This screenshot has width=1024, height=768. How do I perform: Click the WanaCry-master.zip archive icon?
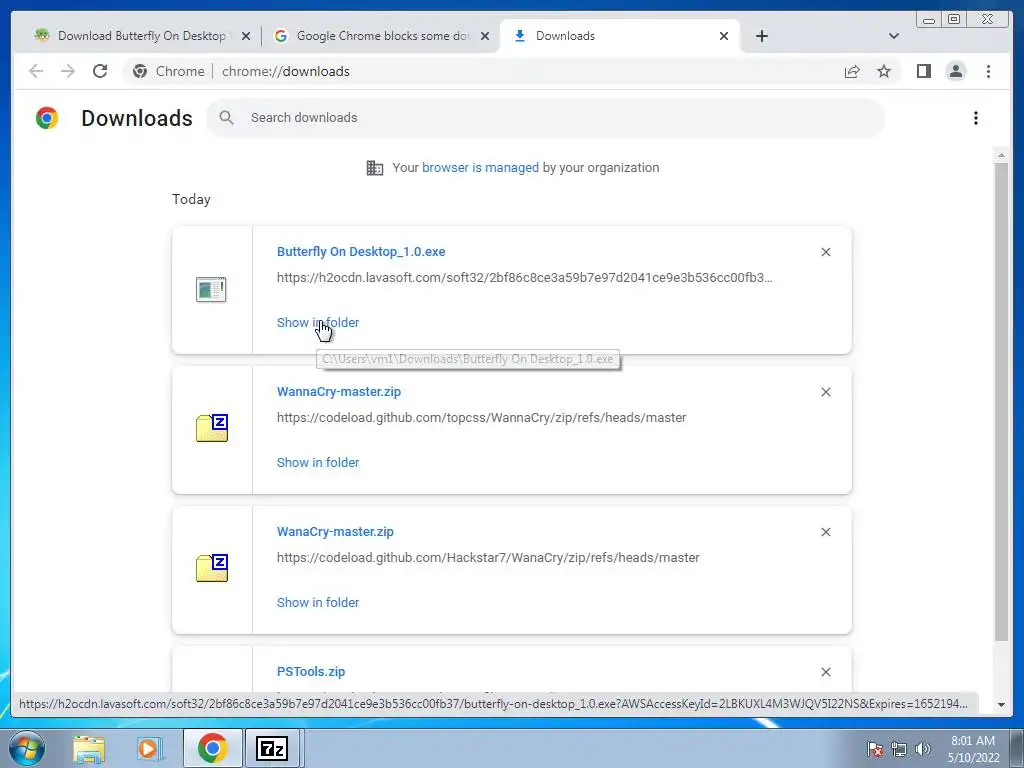click(212, 568)
